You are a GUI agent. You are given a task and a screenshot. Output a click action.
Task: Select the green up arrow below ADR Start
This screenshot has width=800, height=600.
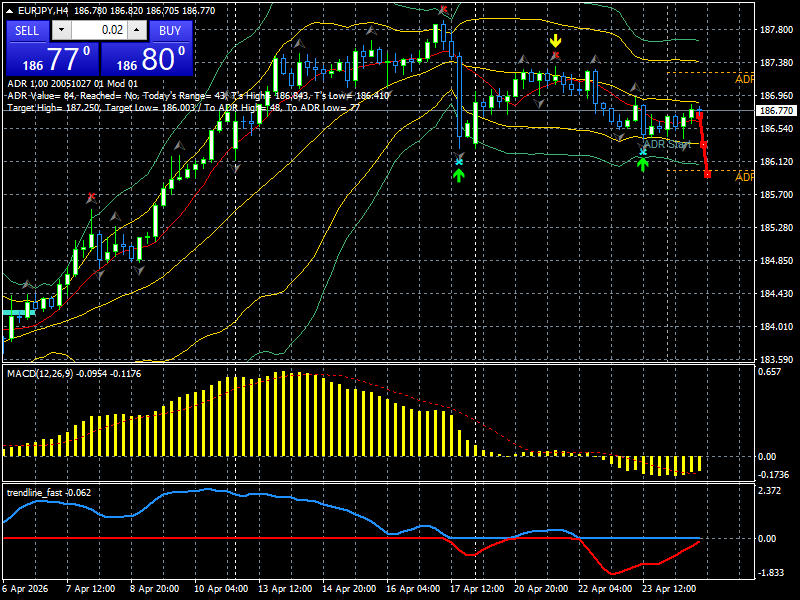tap(642, 164)
